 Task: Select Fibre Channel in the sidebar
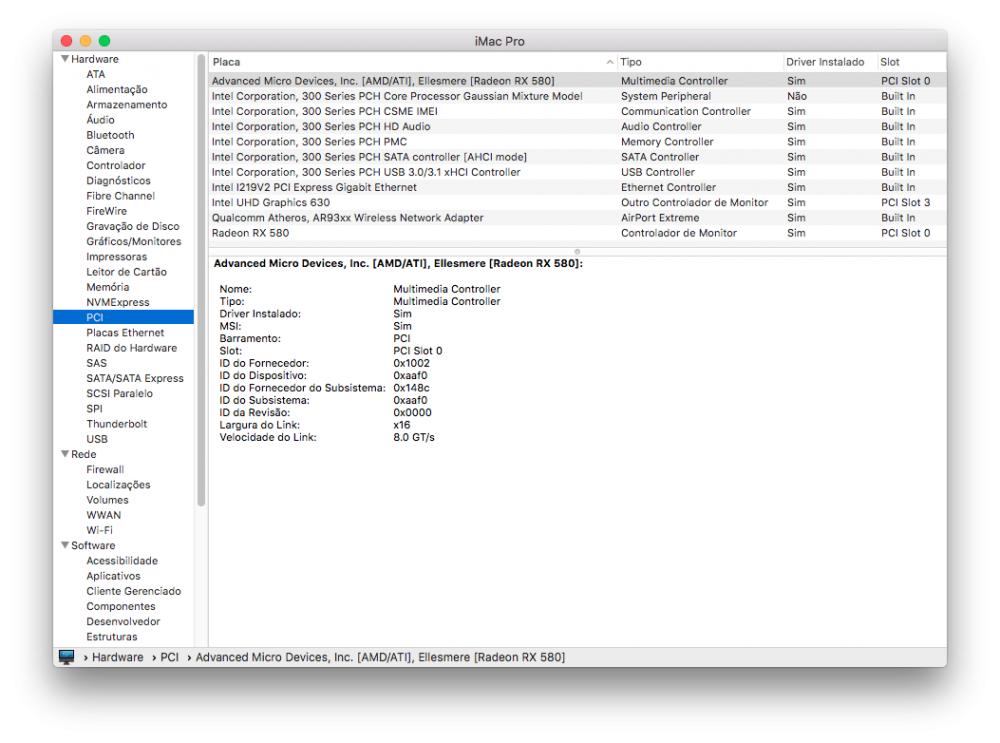pos(123,196)
